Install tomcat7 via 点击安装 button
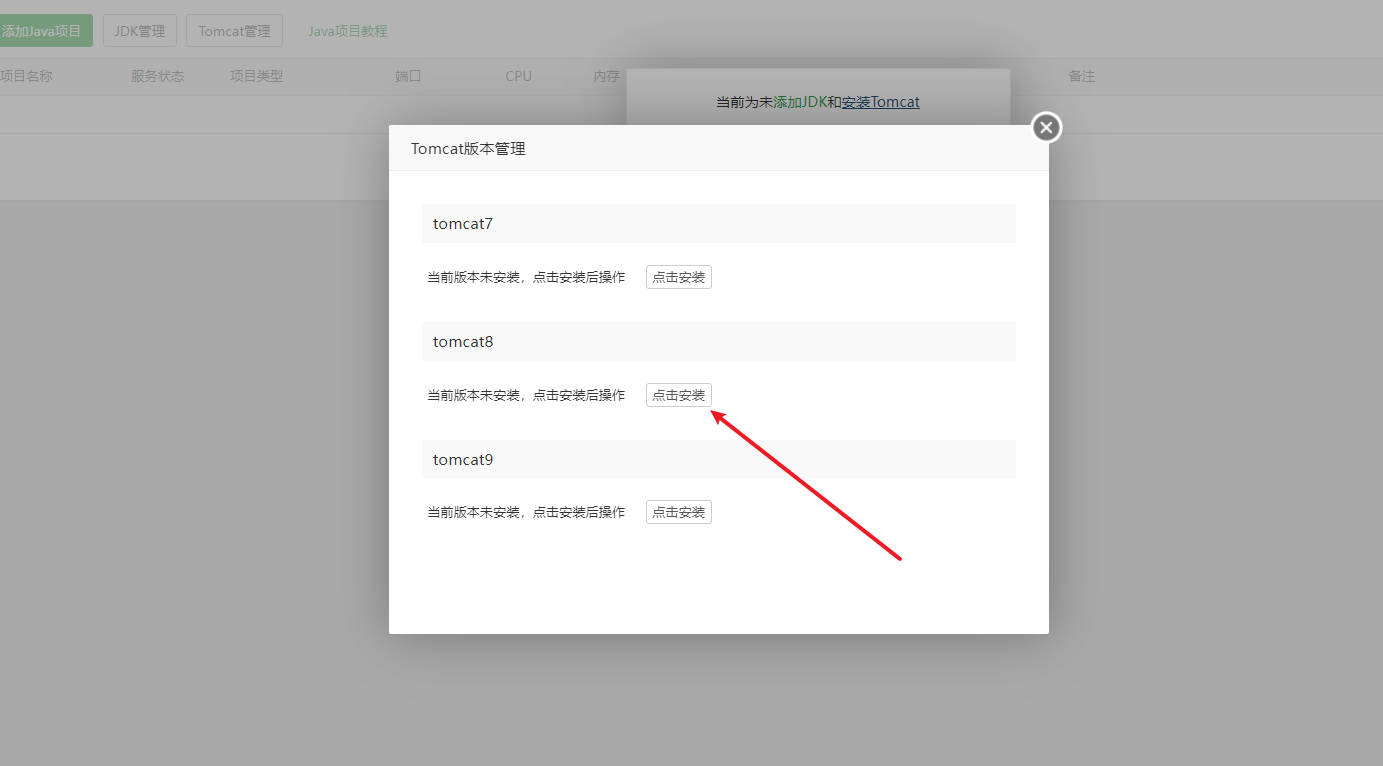Image resolution: width=1383 pixels, height=766 pixels. coord(679,277)
